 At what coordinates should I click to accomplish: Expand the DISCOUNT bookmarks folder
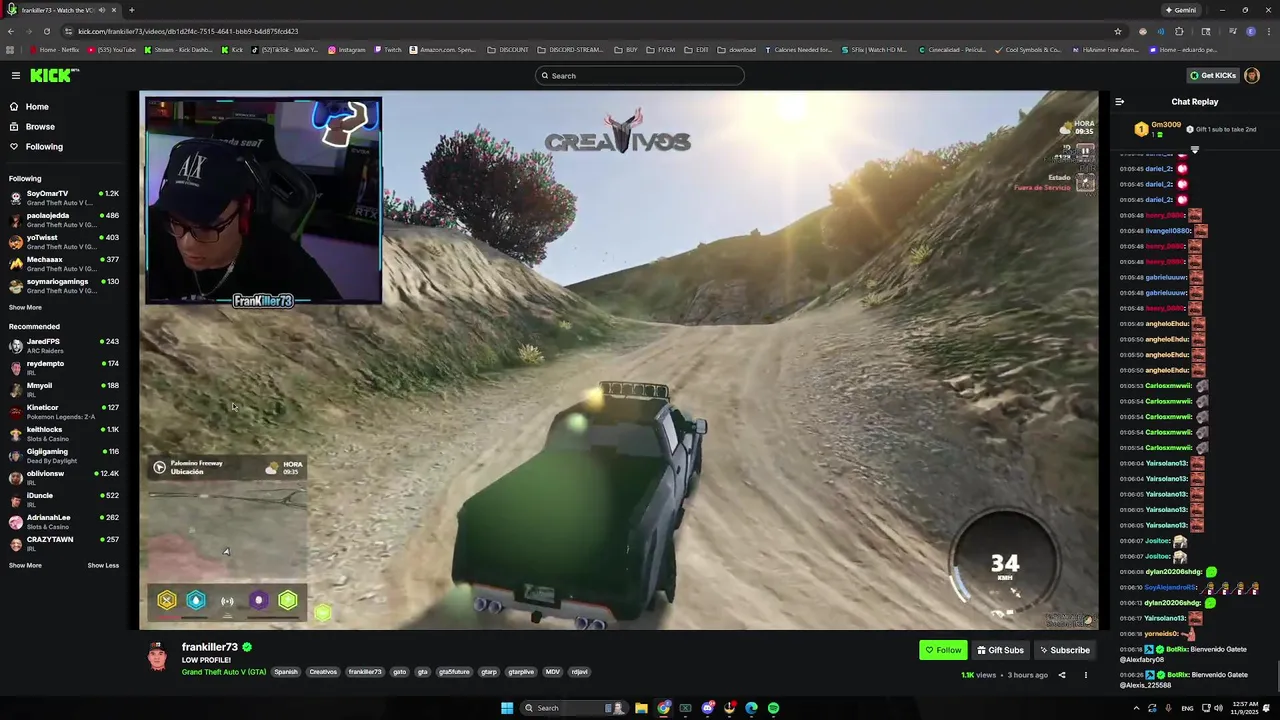(x=508, y=50)
